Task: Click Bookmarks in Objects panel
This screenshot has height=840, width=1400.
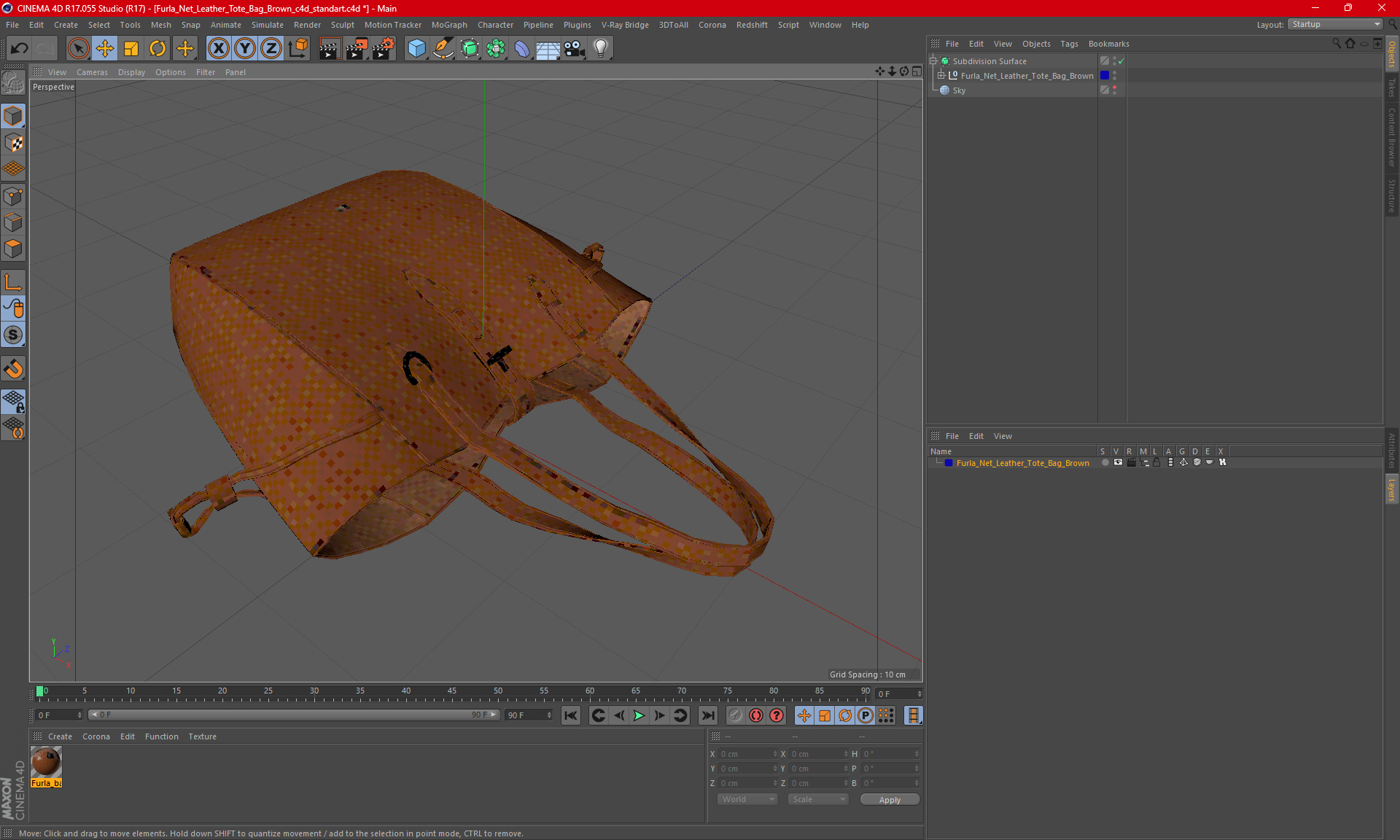Action: 1108,44
